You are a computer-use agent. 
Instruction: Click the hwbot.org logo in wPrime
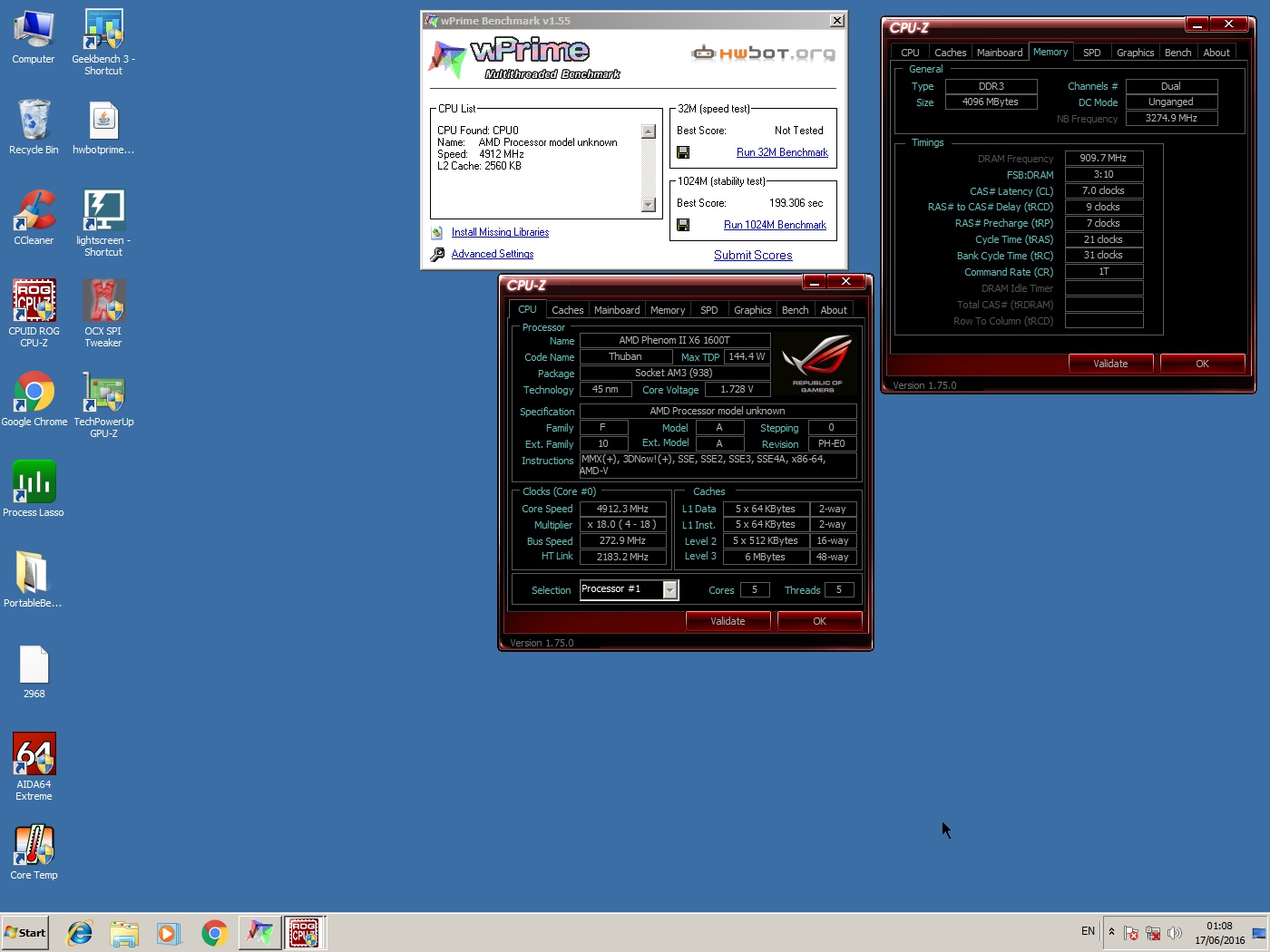[763, 53]
